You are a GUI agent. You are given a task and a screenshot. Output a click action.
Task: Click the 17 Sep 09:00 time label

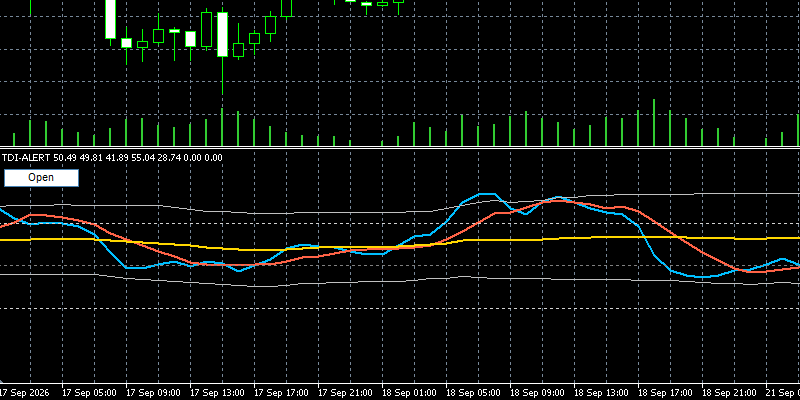(x=153, y=393)
